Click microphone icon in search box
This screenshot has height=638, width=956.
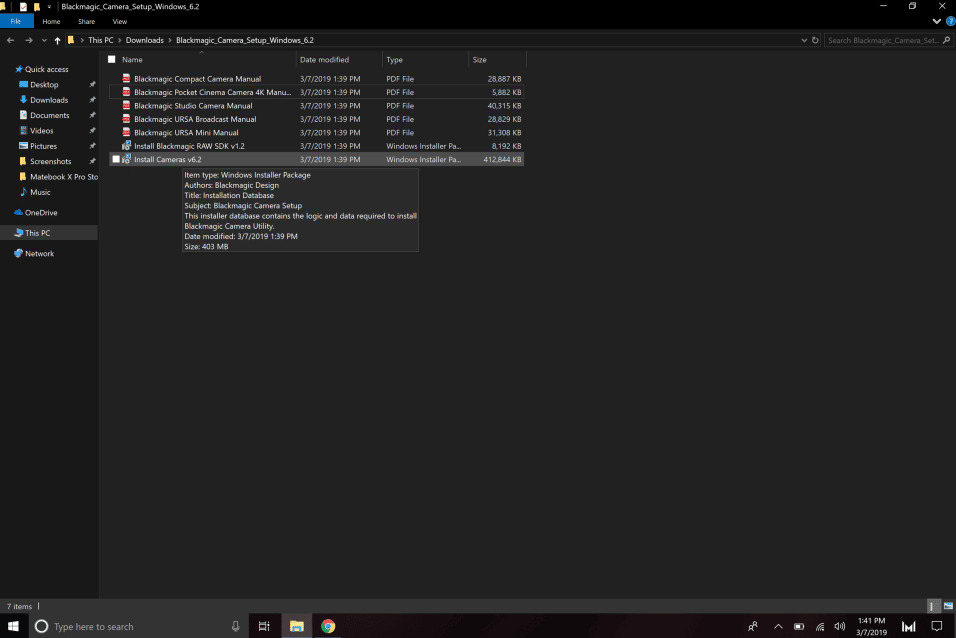pos(235,626)
